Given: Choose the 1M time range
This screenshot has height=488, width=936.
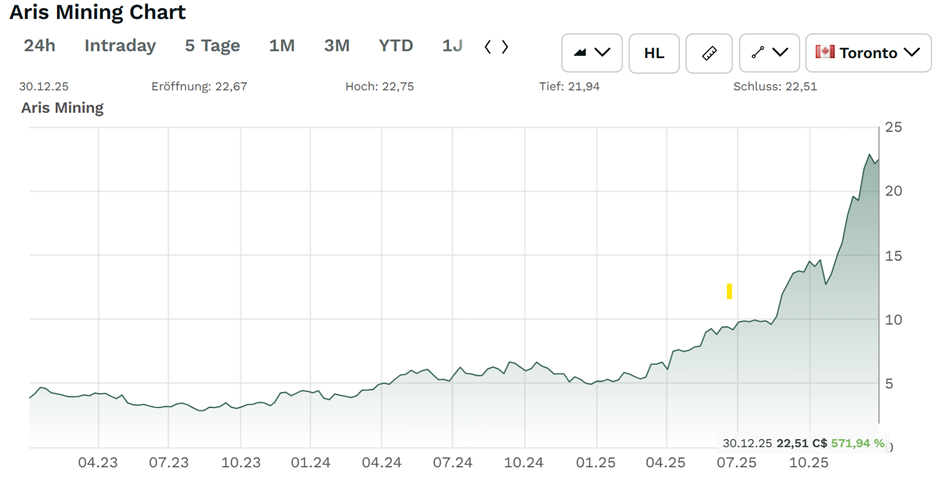Looking at the screenshot, I should 282,46.
